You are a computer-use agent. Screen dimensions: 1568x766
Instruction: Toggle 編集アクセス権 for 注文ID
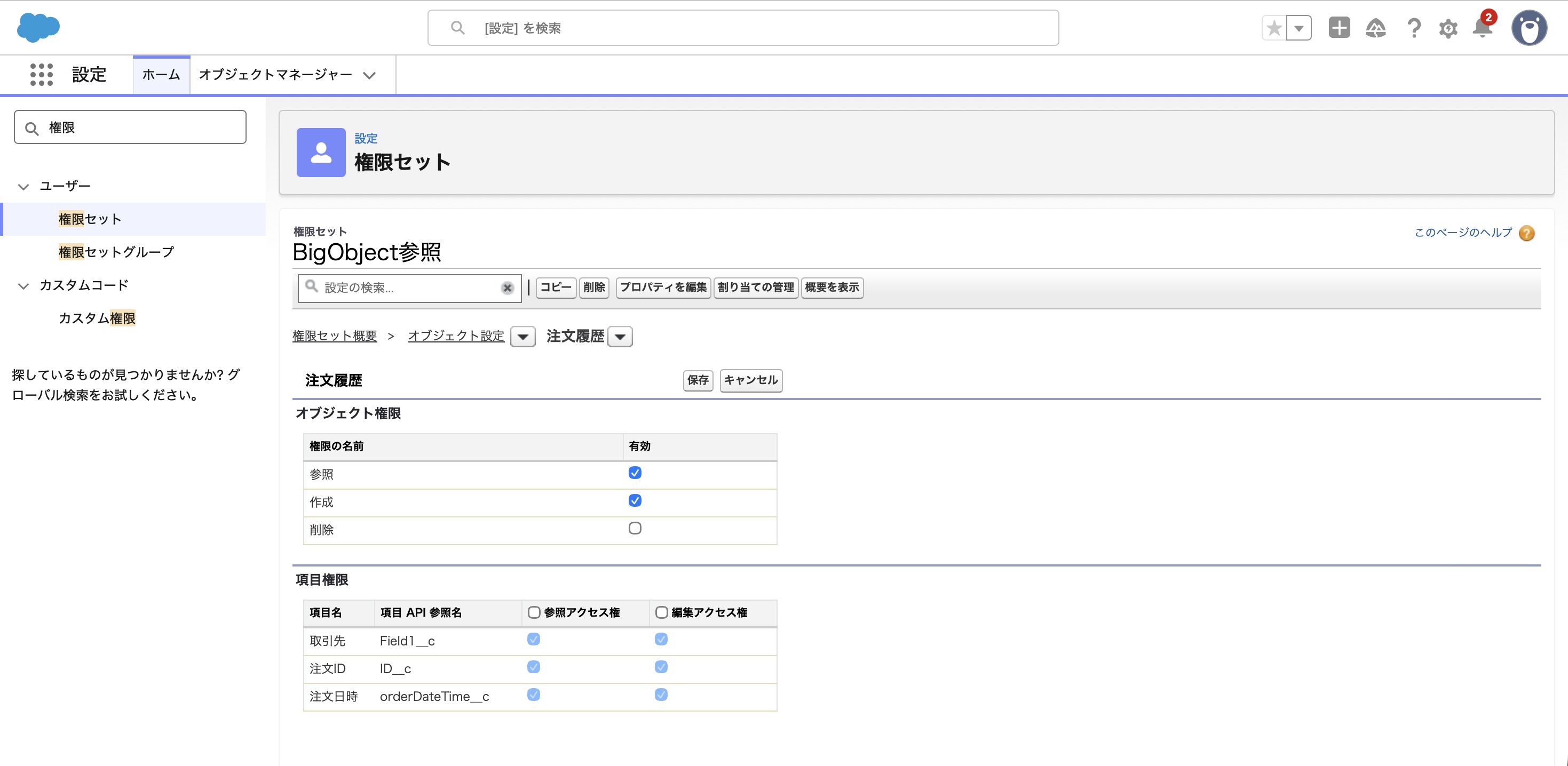point(661,667)
